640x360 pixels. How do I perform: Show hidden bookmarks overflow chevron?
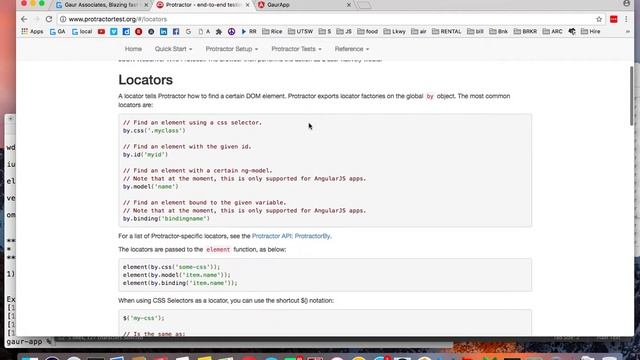click(x=628, y=31)
